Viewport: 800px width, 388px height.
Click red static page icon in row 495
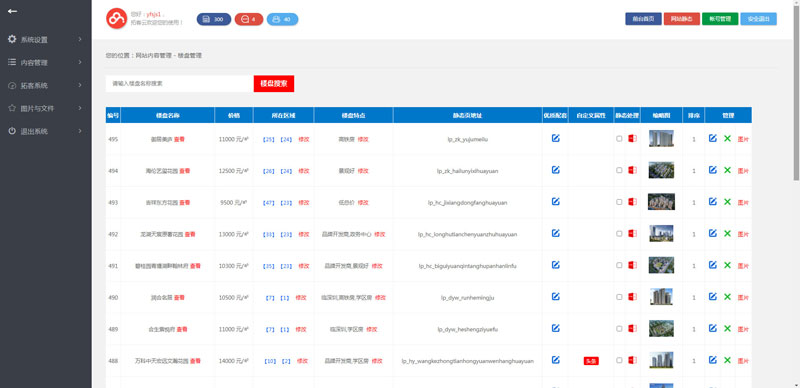632,138
